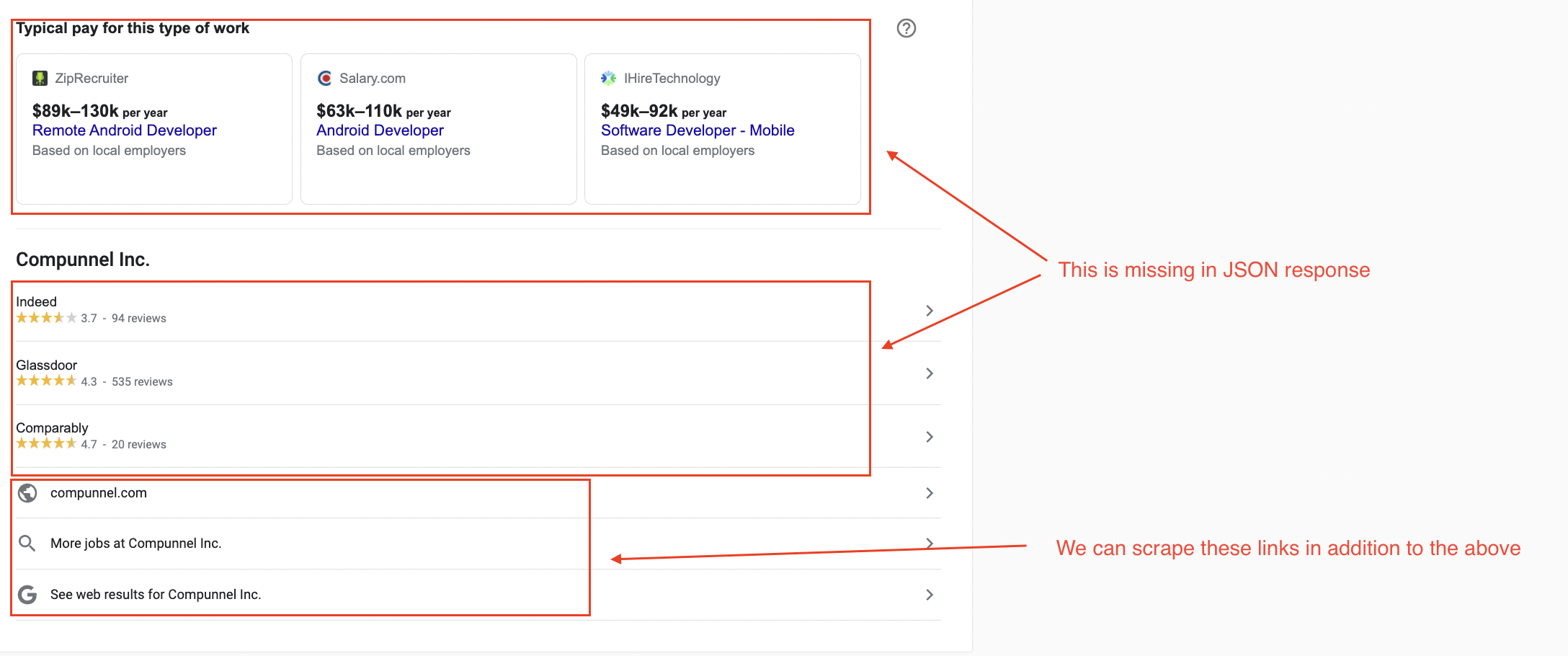This screenshot has height=656, width=1568.
Task: Click More jobs at Compunnel Inc.
Action: (135, 543)
